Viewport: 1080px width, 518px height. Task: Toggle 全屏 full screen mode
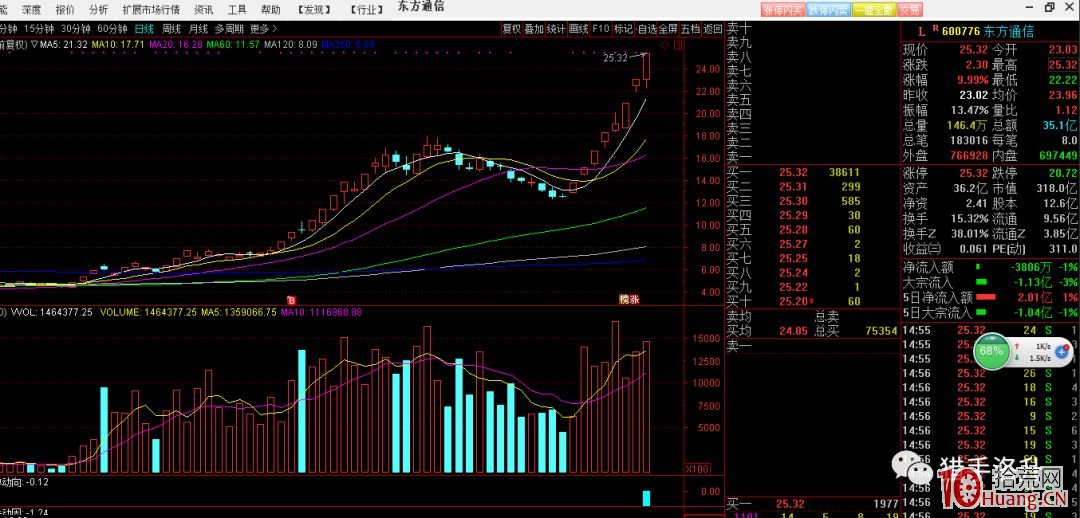(x=668, y=29)
